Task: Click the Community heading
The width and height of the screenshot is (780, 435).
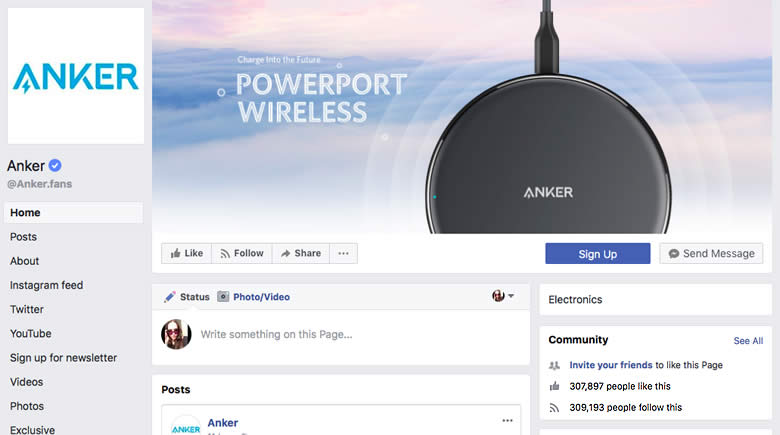Action: 578,340
